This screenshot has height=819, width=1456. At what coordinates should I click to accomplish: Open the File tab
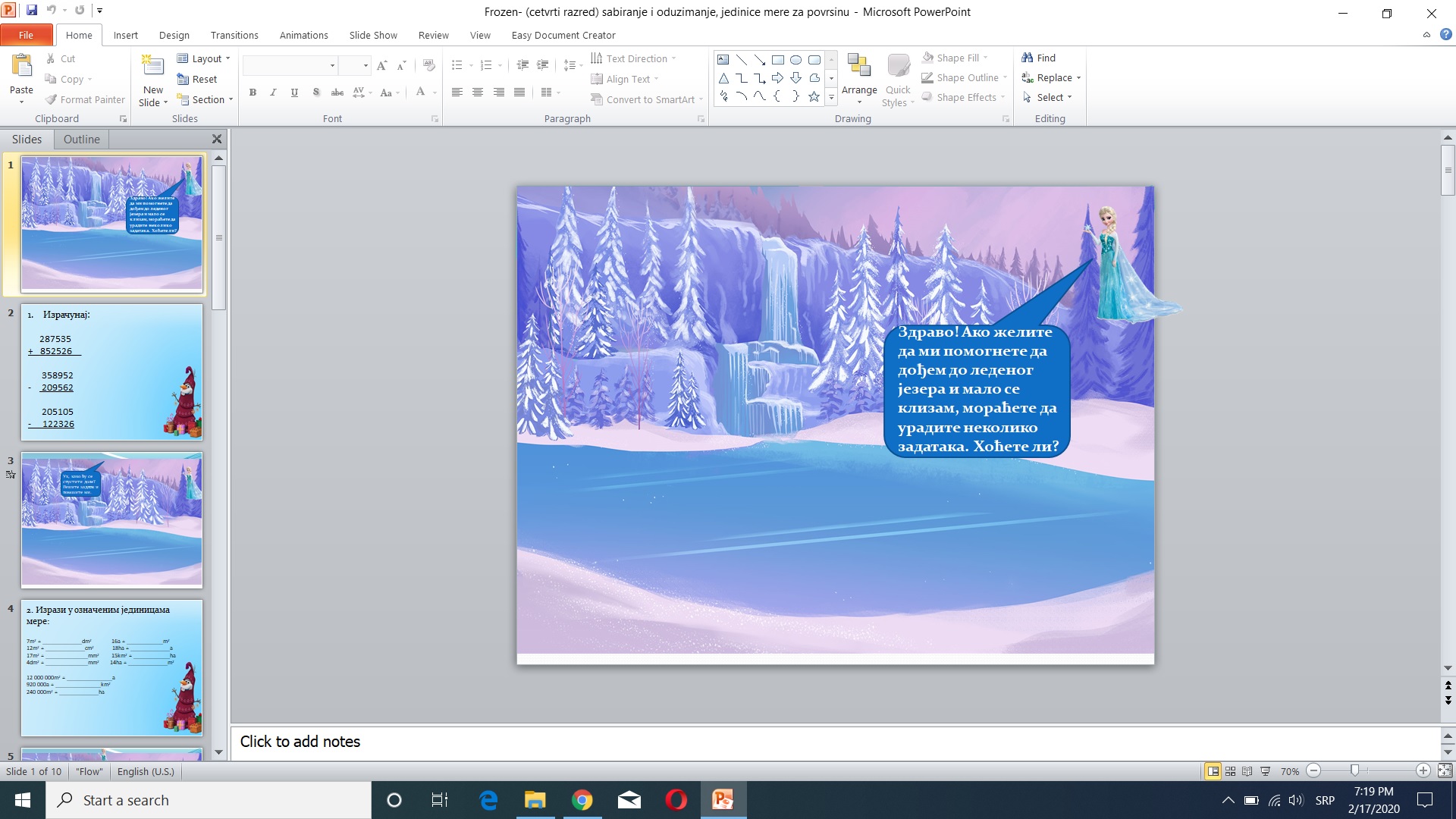(27, 35)
